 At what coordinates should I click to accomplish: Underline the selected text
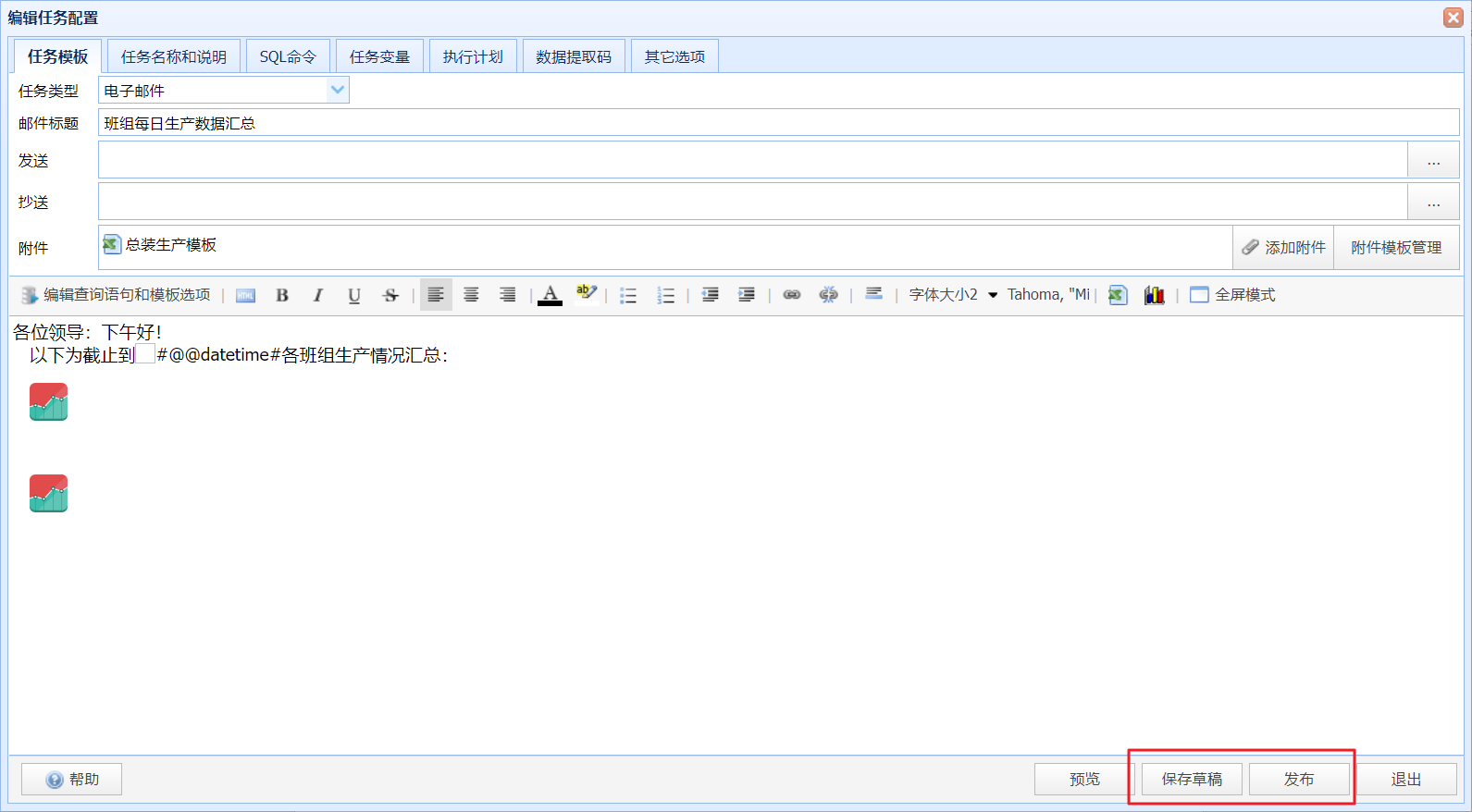(354, 295)
